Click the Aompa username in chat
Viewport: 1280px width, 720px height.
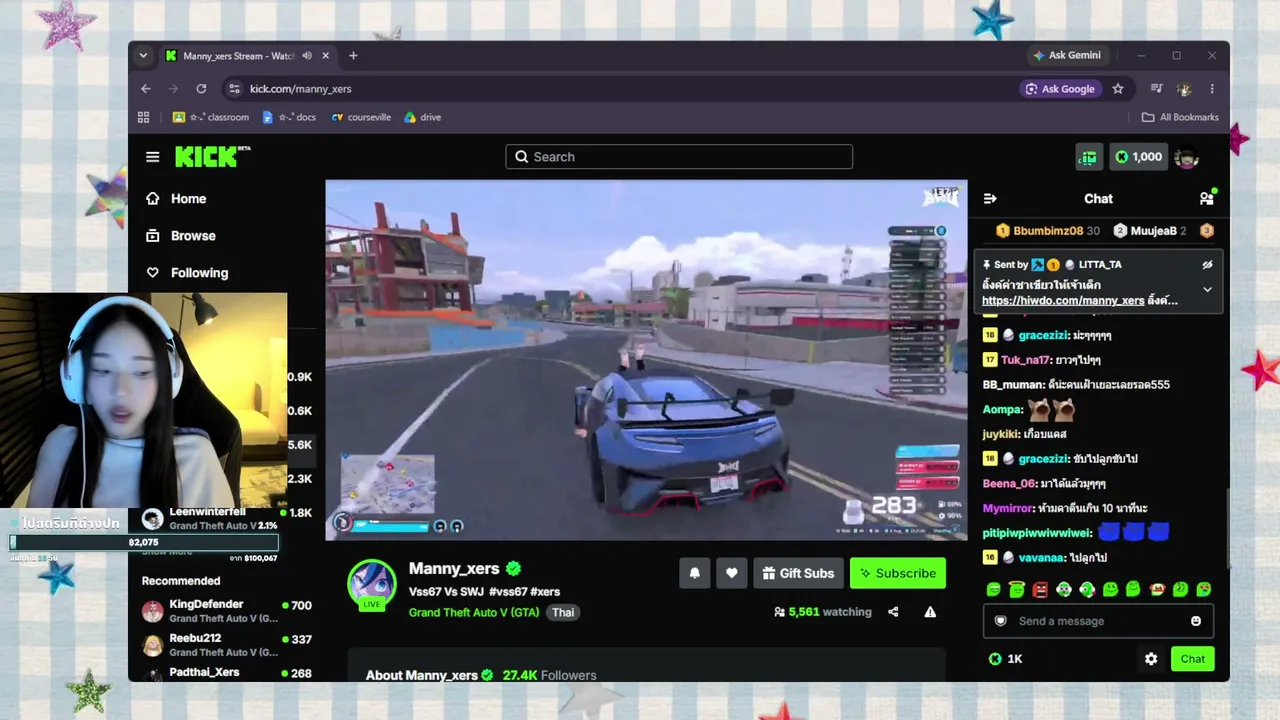[1002, 409]
